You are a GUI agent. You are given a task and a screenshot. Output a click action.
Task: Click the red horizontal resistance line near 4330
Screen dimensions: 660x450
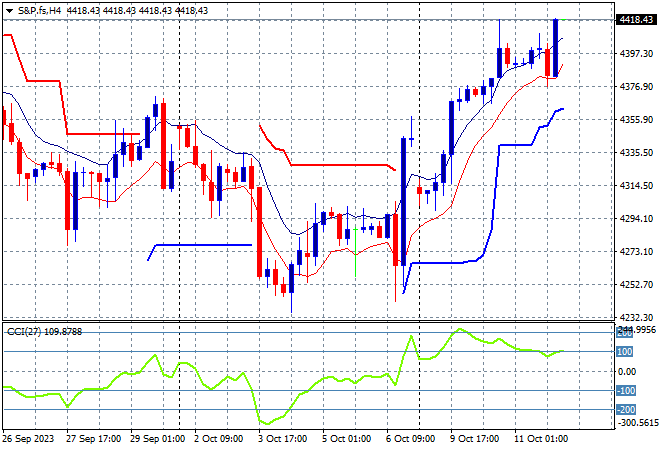[103, 134]
